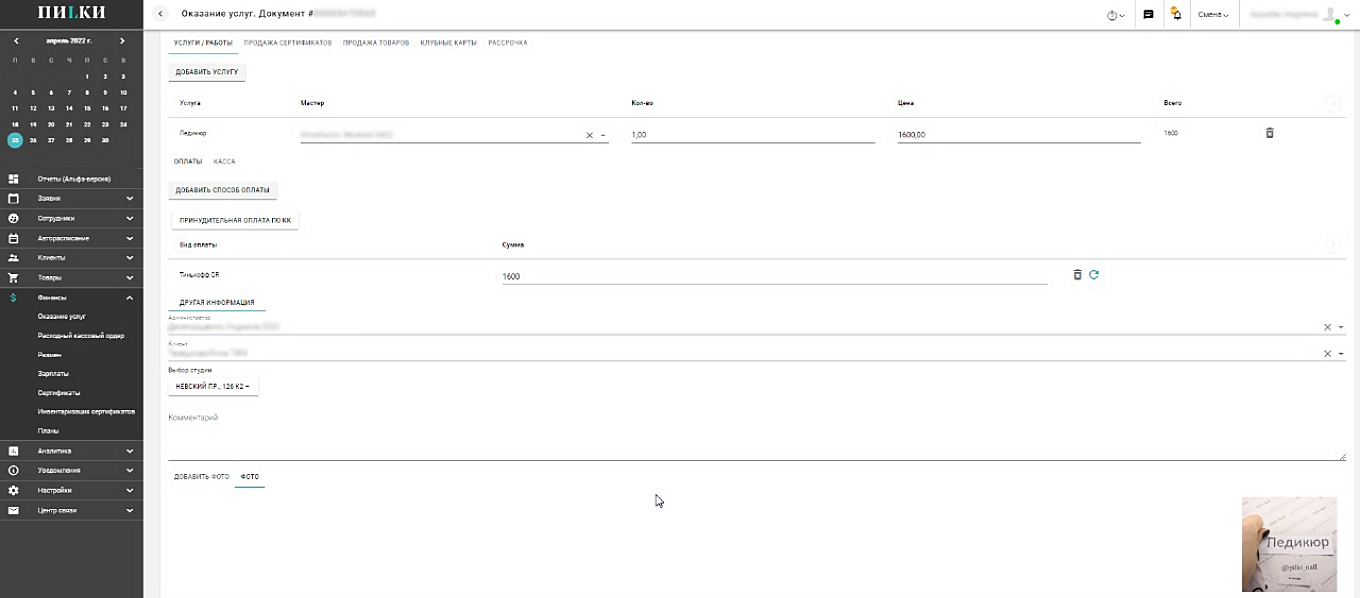Click the Аналитика chart icon
Image resolution: width=1360 pixels, height=598 pixels.
pyautogui.click(x=14, y=451)
